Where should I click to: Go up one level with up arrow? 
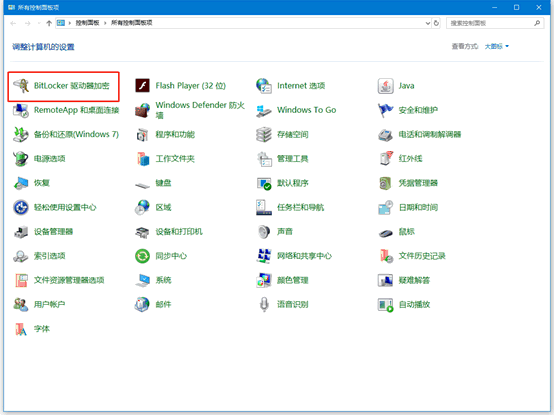[49, 23]
